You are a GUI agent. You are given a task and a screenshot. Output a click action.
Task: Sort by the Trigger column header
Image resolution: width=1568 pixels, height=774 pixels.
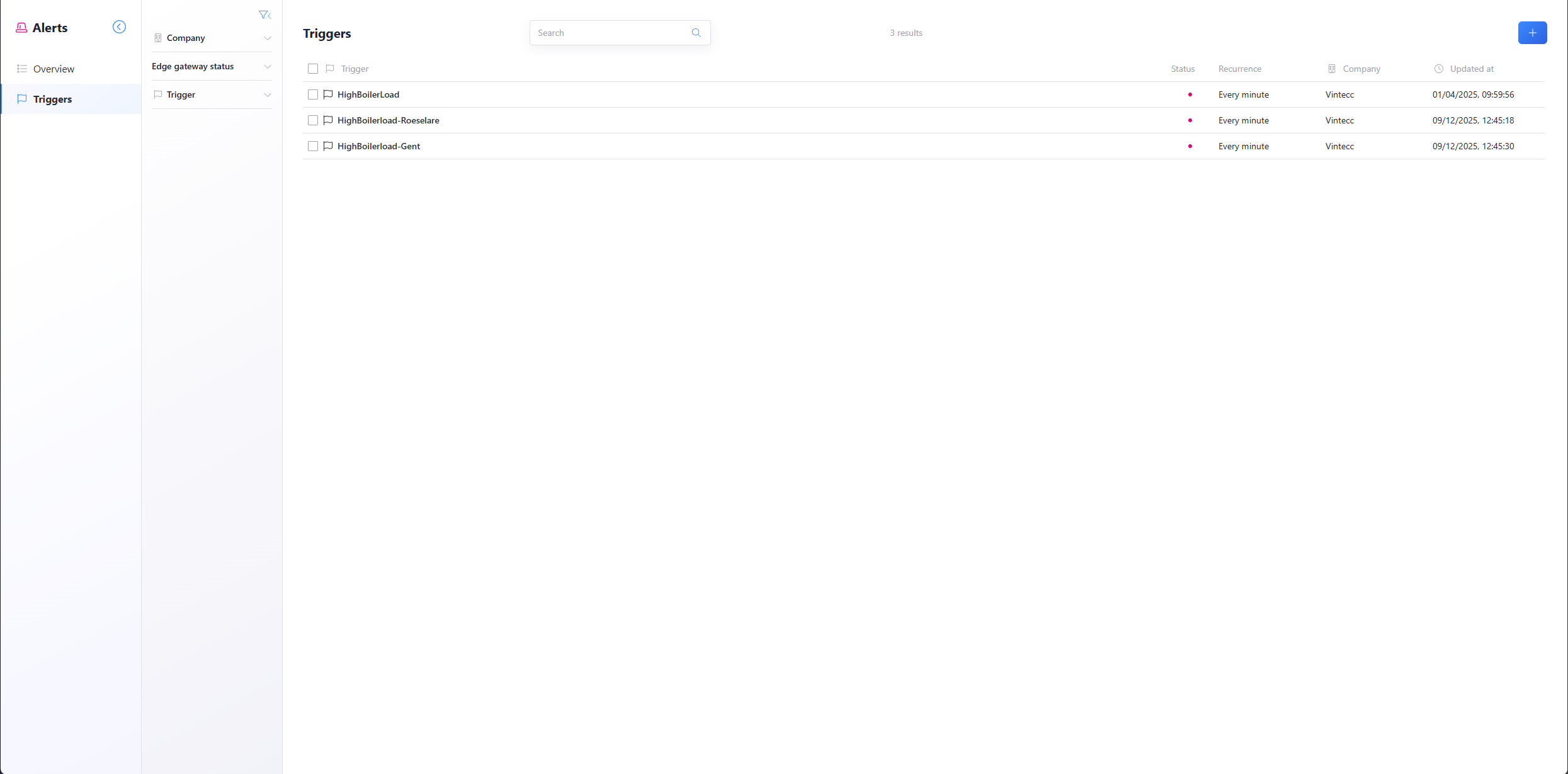[355, 69]
